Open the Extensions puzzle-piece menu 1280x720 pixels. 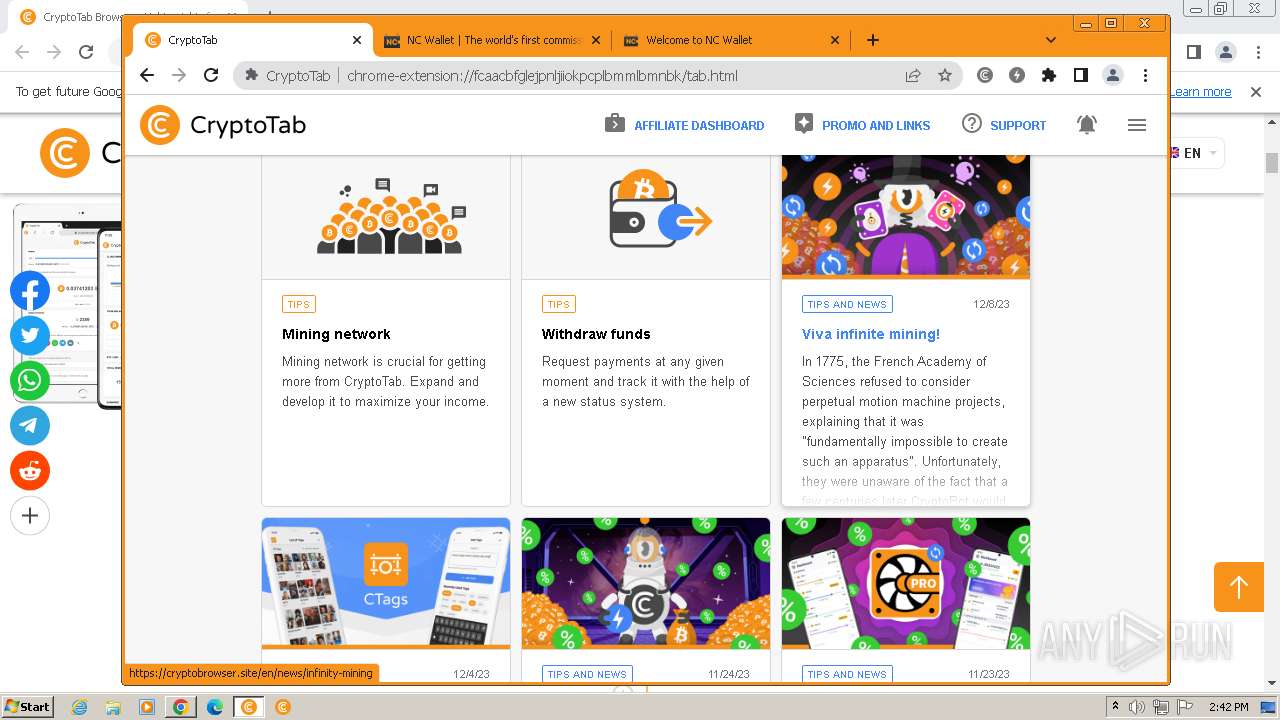tap(1049, 75)
